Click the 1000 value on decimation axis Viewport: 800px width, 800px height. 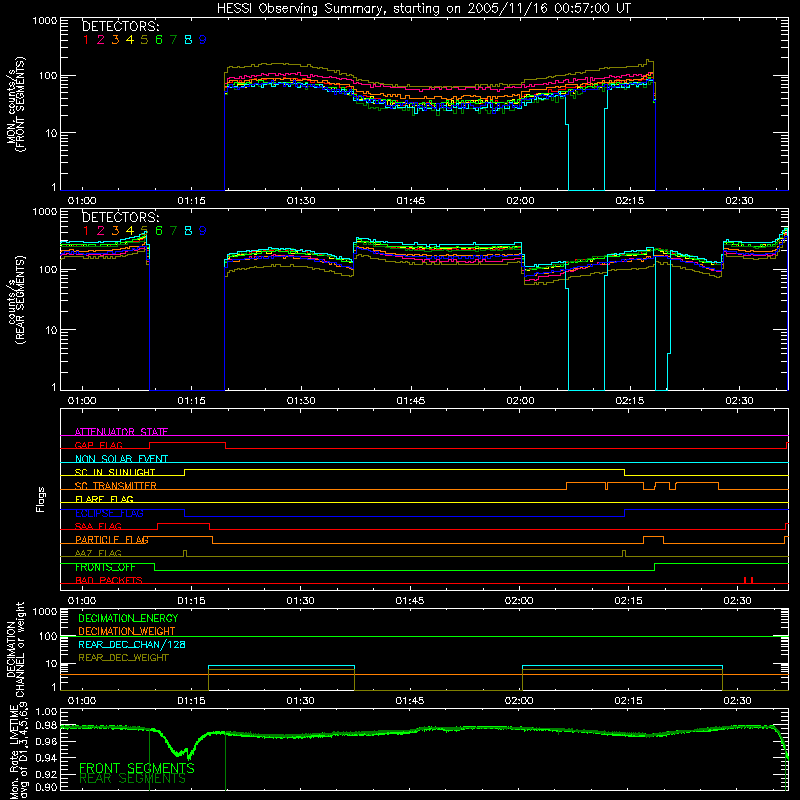(45, 612)
